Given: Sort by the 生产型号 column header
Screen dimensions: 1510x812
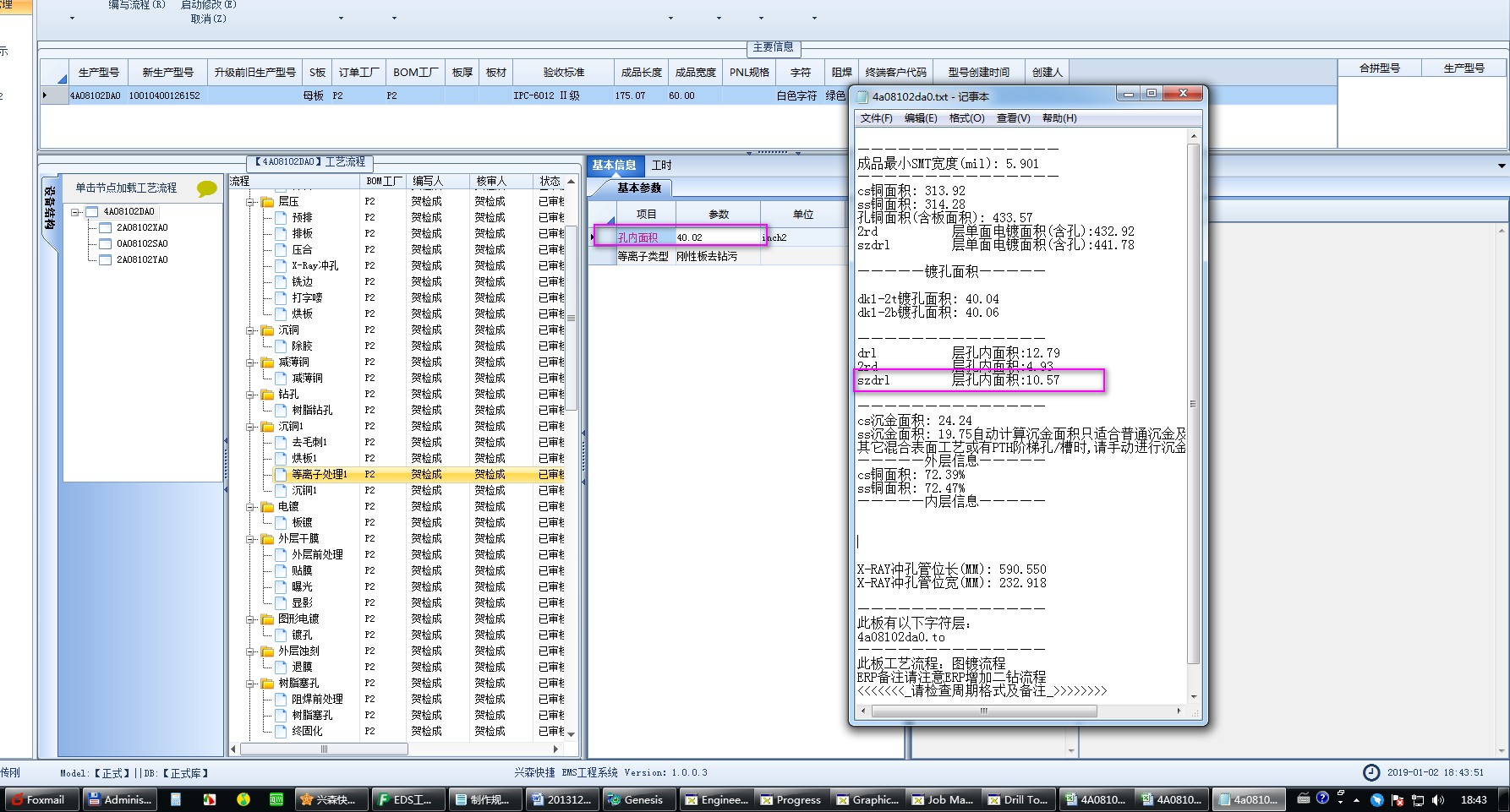Looking at the screenshot, I should [x=98, y=73].
